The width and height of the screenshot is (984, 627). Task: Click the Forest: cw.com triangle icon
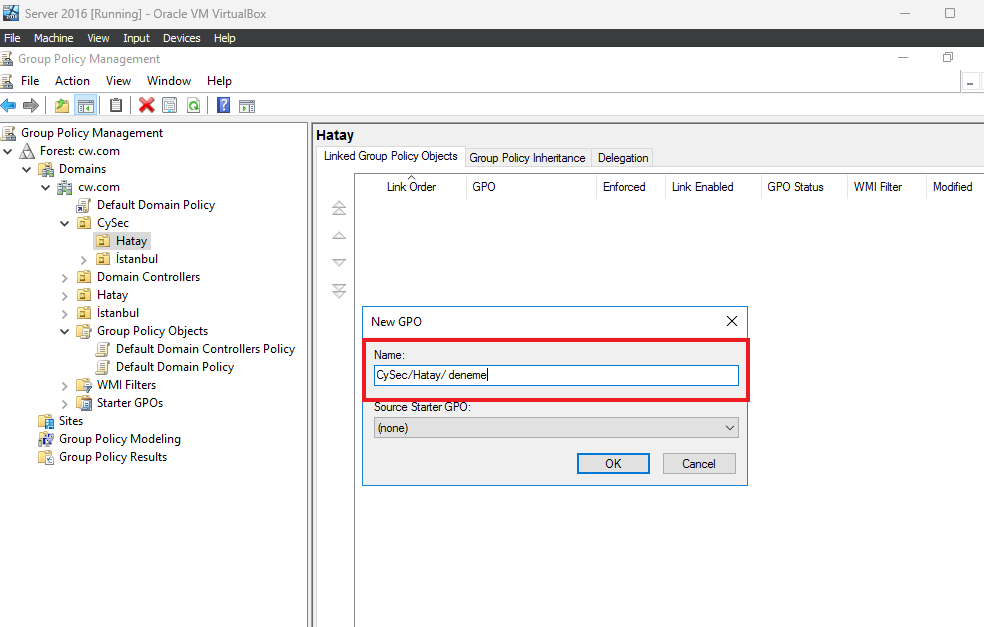(27, 151)
